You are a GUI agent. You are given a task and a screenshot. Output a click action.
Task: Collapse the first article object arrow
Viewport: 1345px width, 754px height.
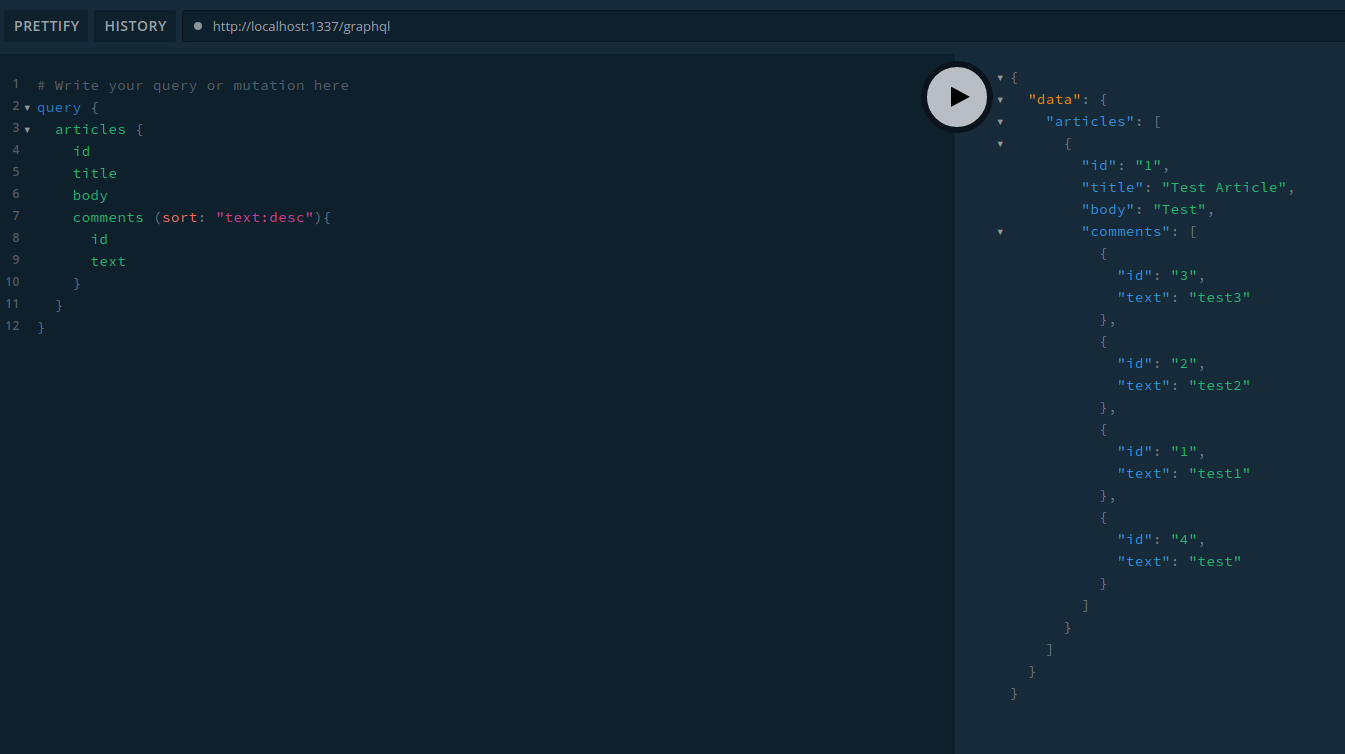(x=1000, y=144)
